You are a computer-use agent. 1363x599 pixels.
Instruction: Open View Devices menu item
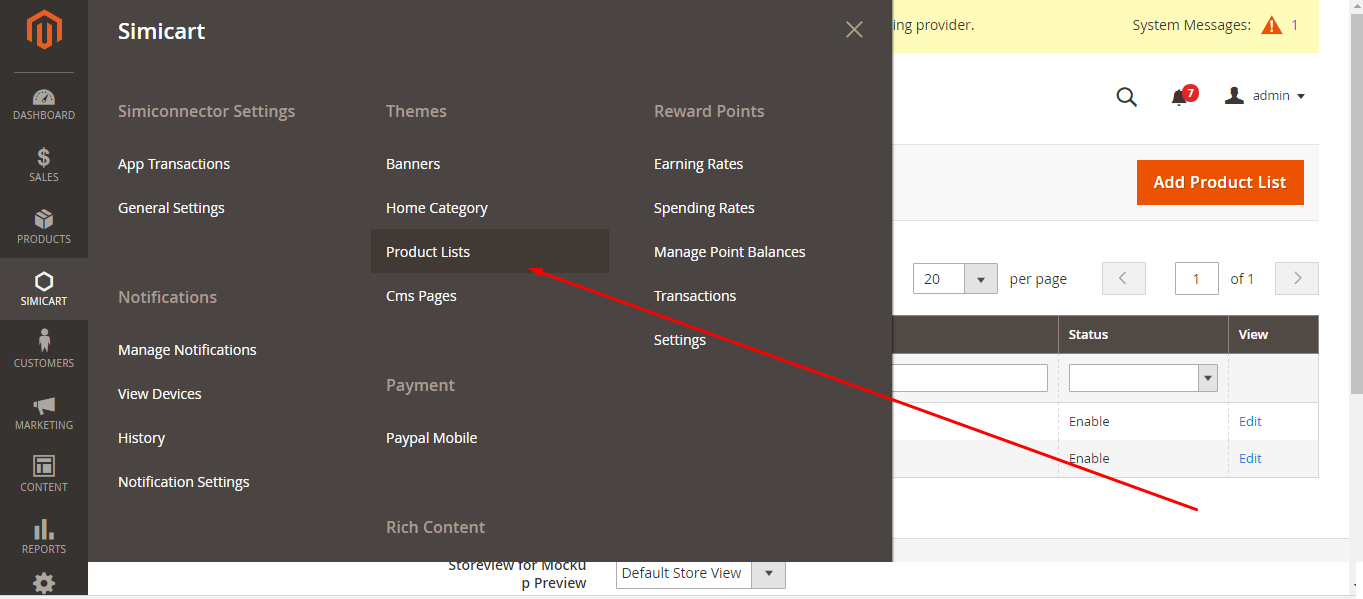coord(160,394)
